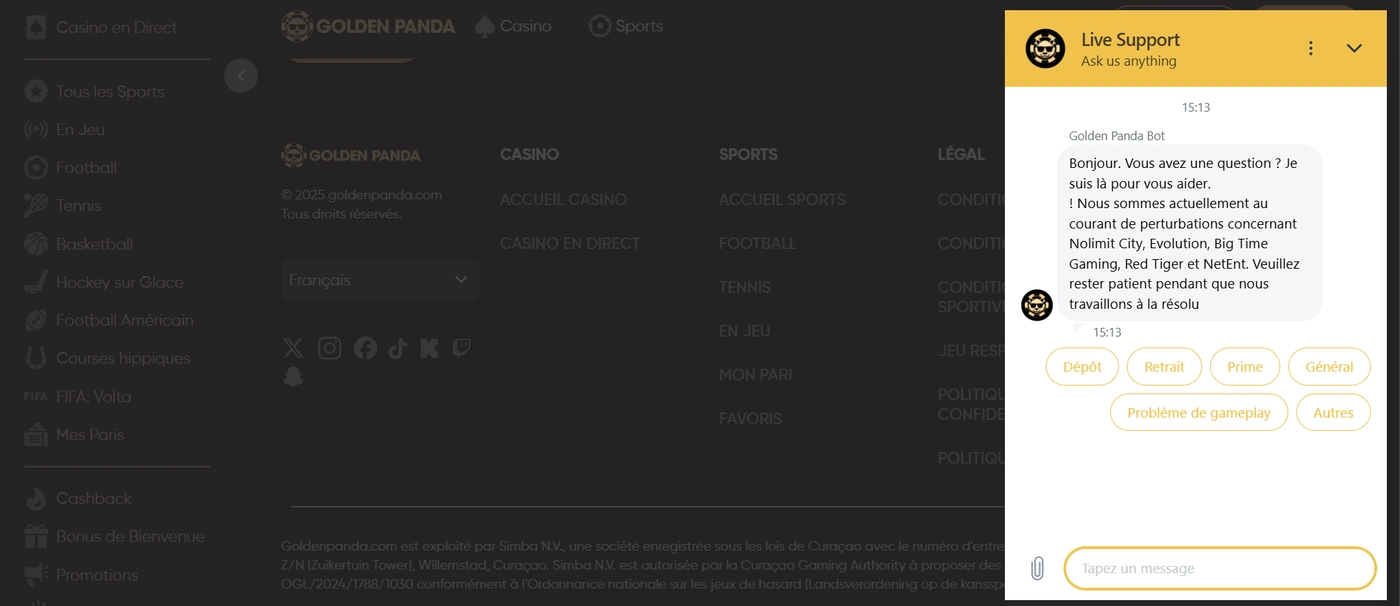Collapse the left sidebar with arrow button
This screenshot has height=606, width=1400.
tap(241, 76)
